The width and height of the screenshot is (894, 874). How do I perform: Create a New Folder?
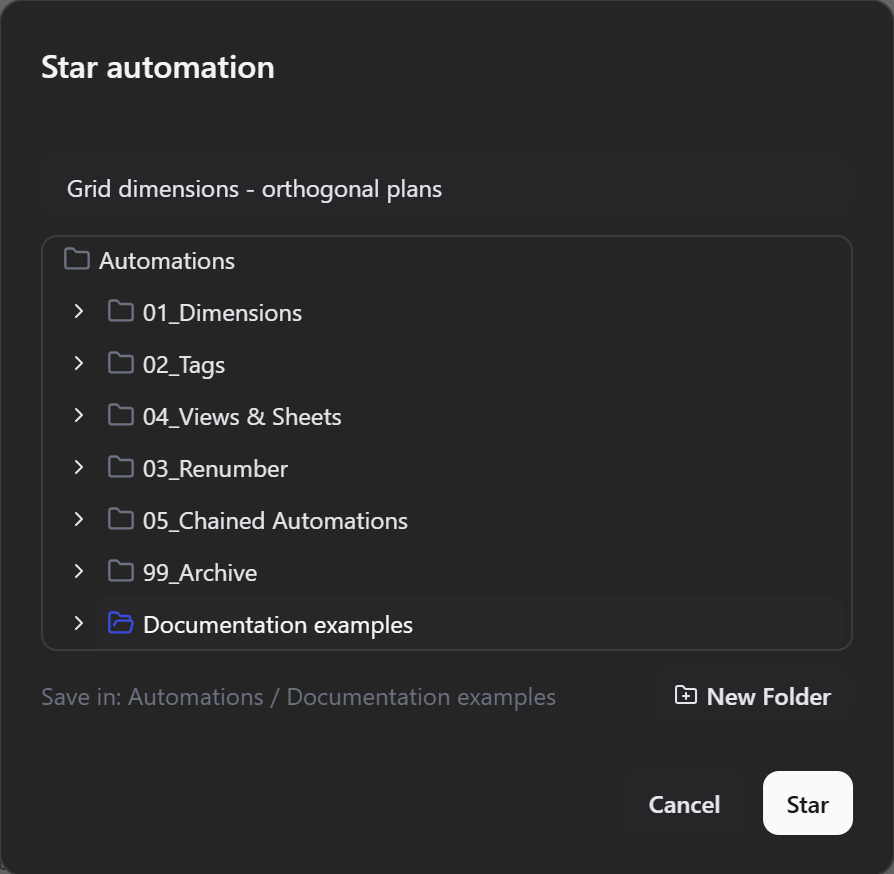click(753, 696)
